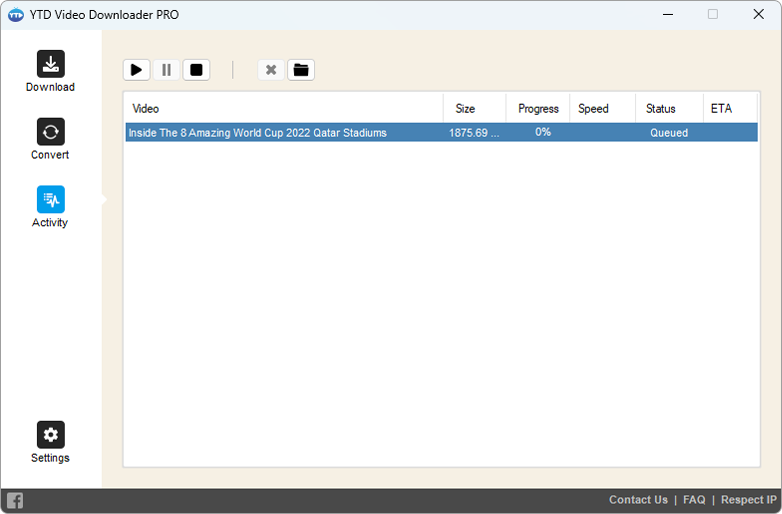Close the YTD Video Downloader window
Viewport: 782px width, 514px height.
coord(759,14)
